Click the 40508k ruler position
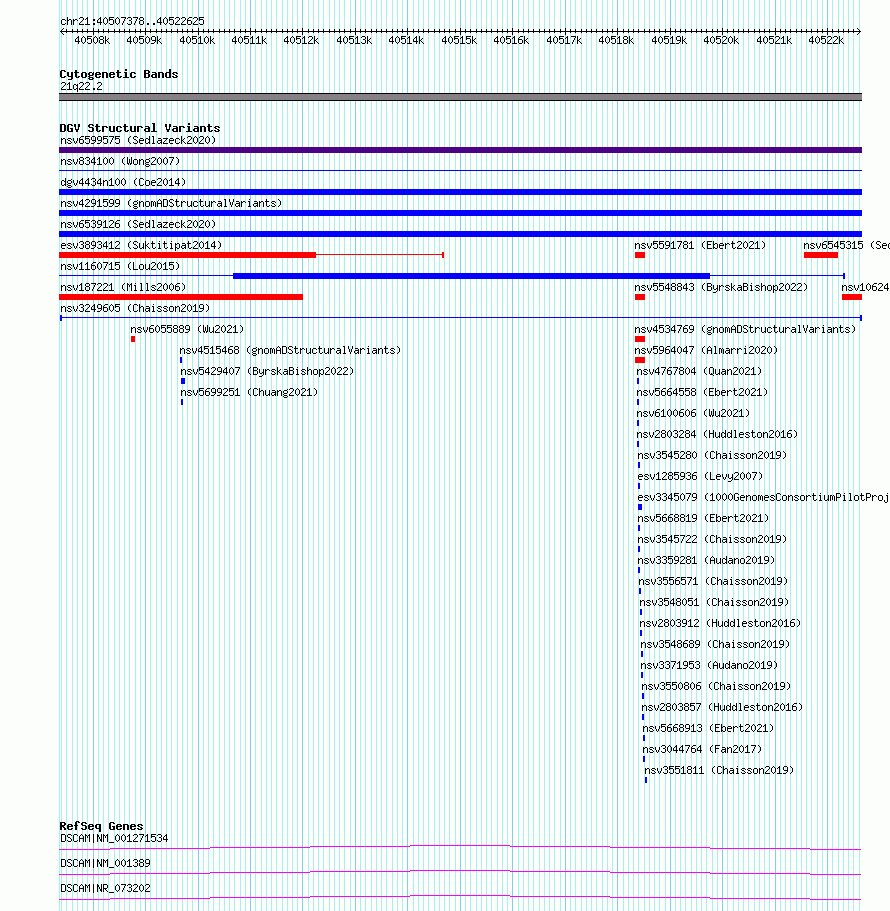Screen dimensions: 890x911 point(92,40)
